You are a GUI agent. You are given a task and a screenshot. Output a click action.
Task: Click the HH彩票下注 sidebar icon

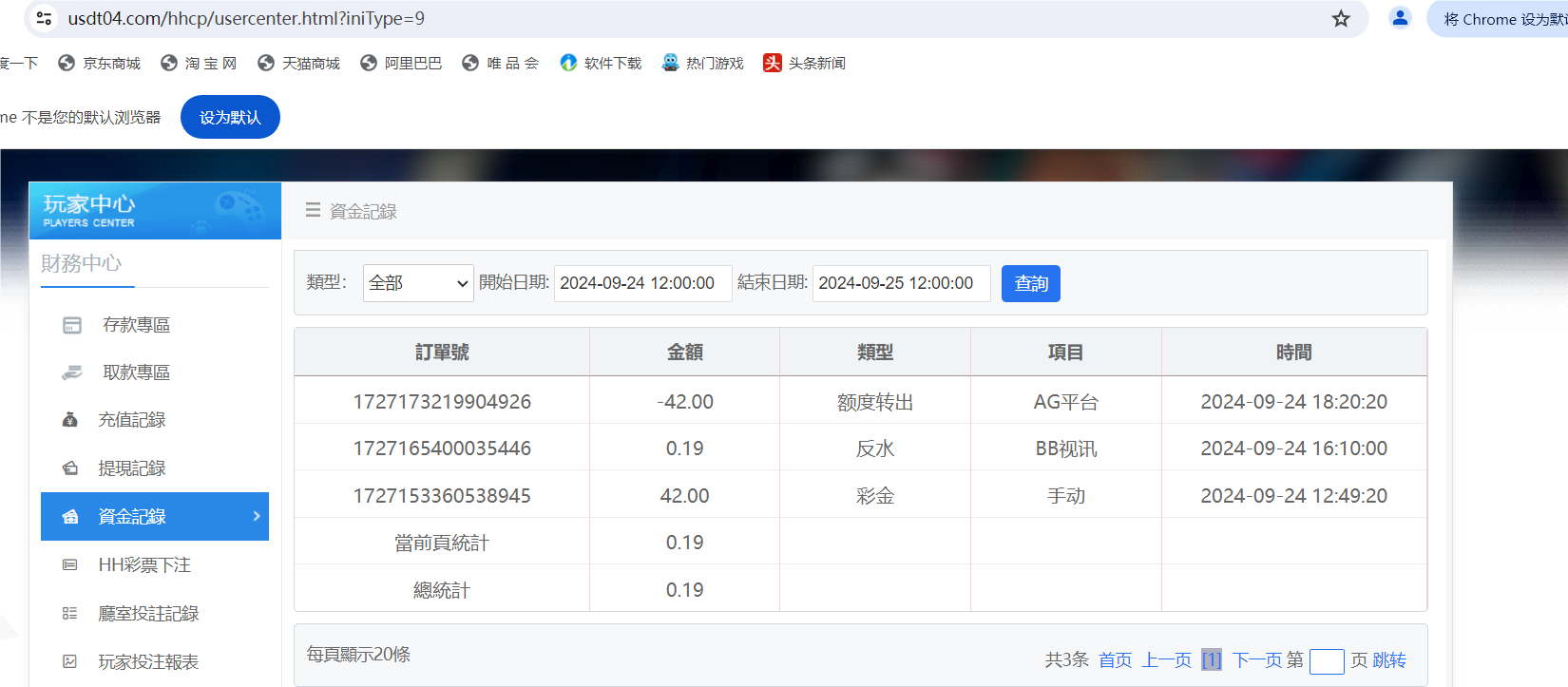tap(70, 565)
